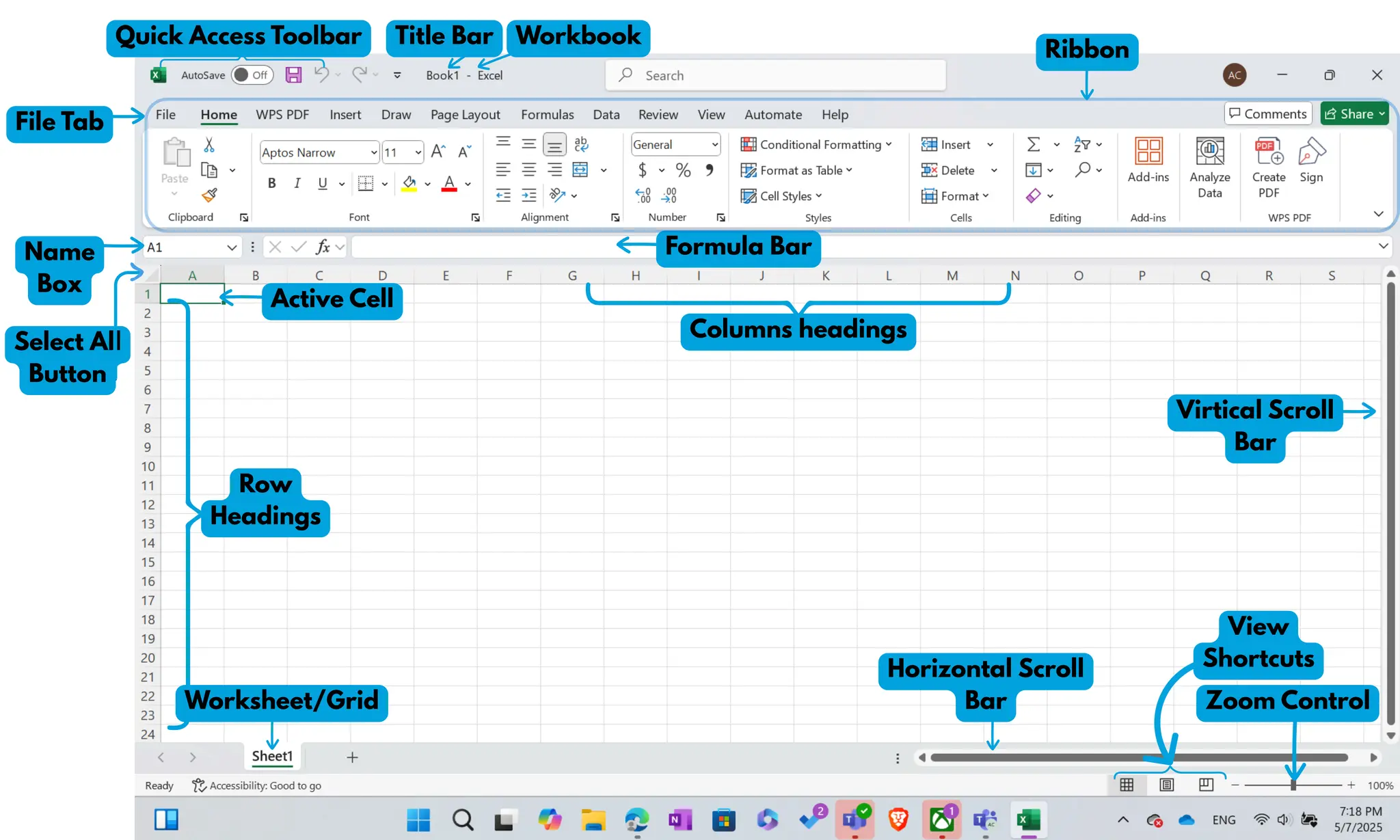Click the Copy icon in Clipboard group

click(209, 170)
